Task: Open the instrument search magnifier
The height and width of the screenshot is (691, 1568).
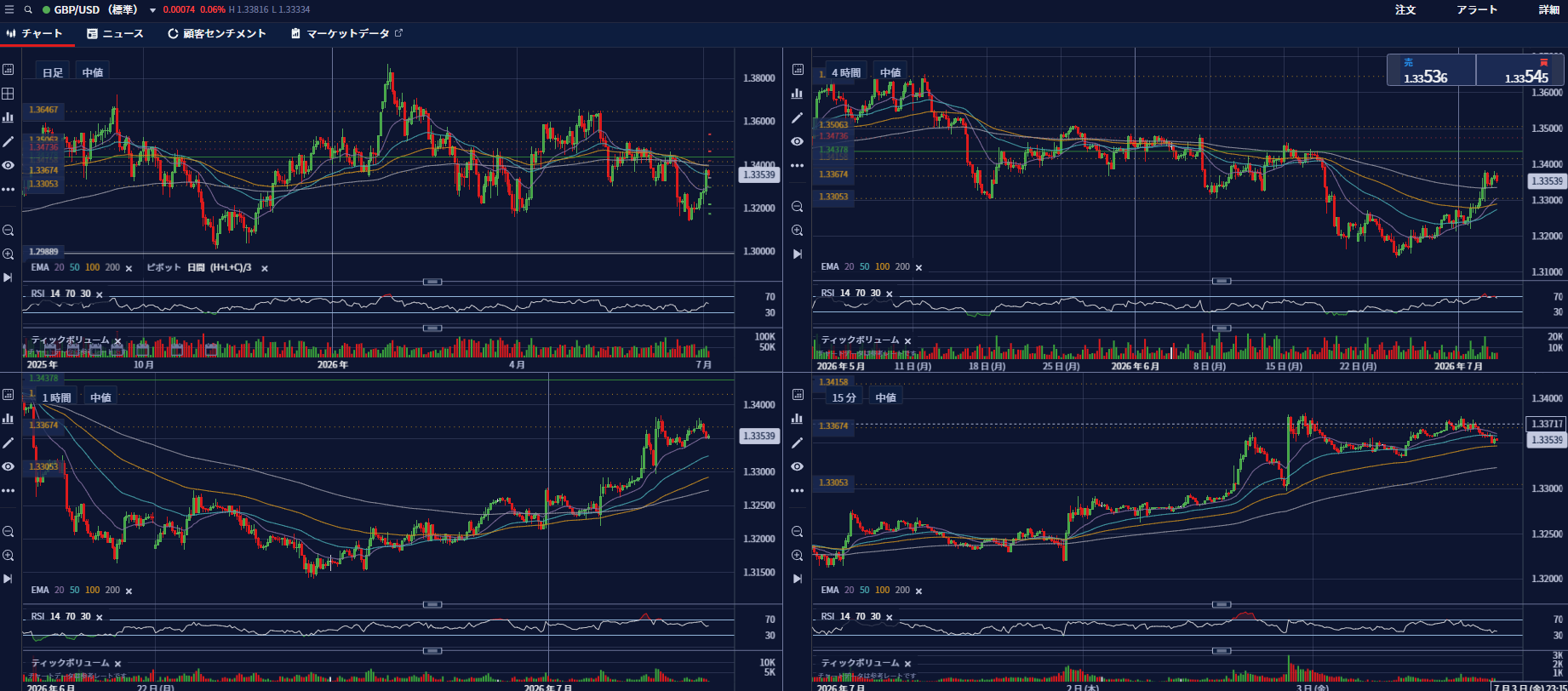Action: click(28, 10)
